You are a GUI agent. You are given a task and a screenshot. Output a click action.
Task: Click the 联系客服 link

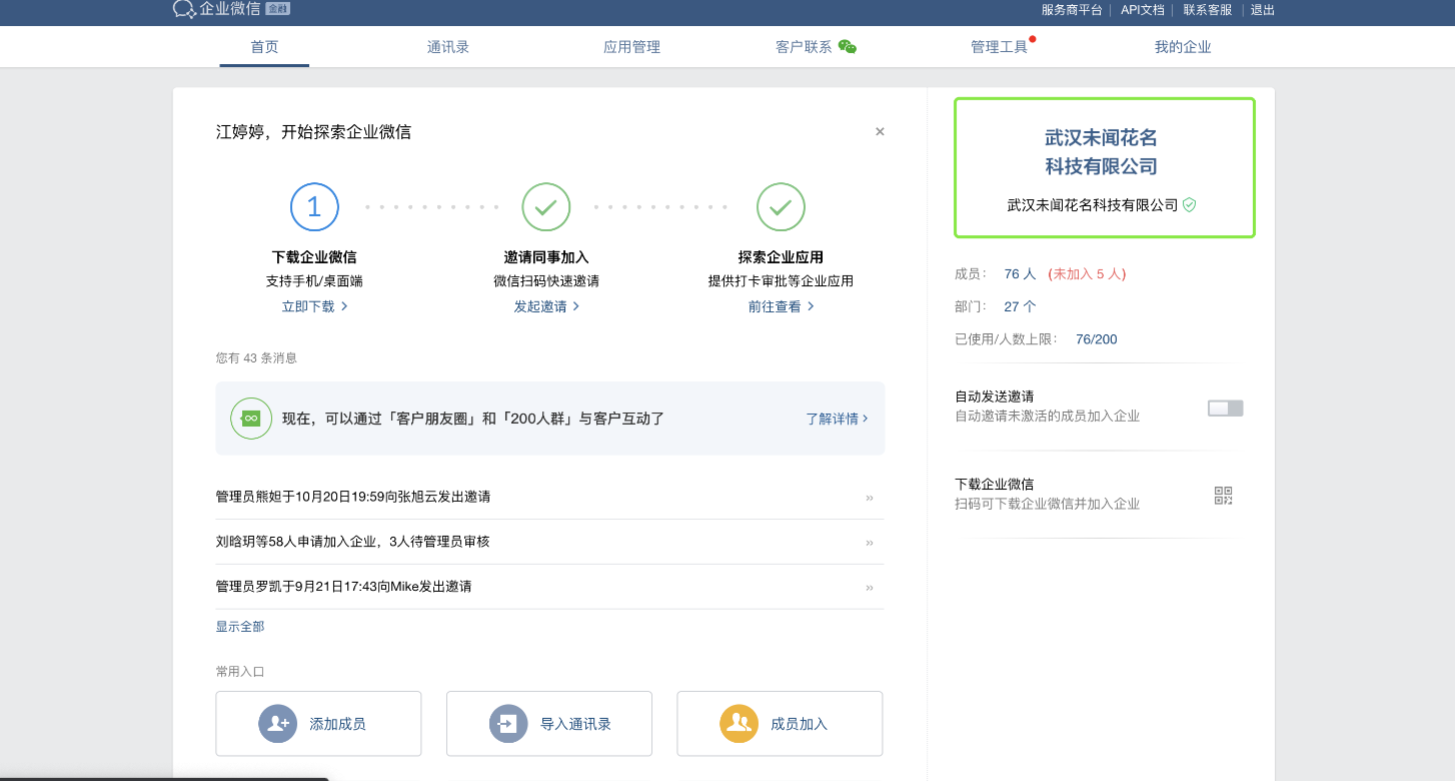[x=1207, y=9]
